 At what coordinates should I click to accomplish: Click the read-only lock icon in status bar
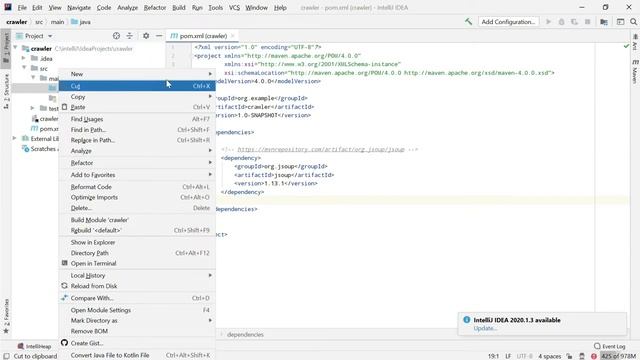(569, 356)
